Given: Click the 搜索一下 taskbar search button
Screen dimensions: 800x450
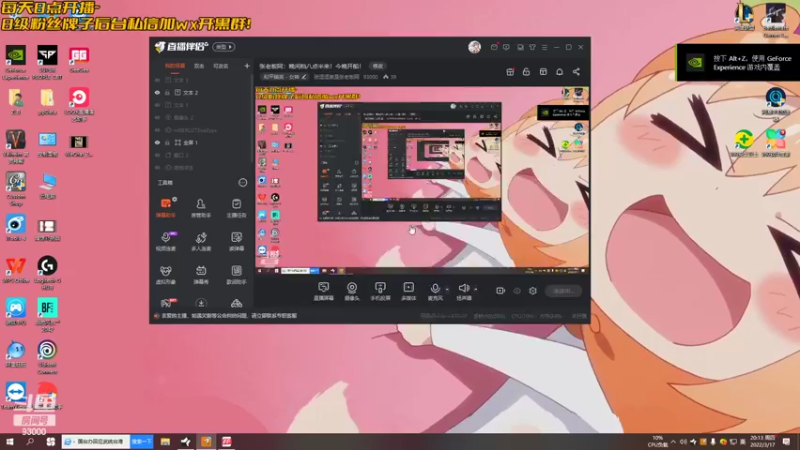Looking at the screenshot, I should [x=142, y=441].
